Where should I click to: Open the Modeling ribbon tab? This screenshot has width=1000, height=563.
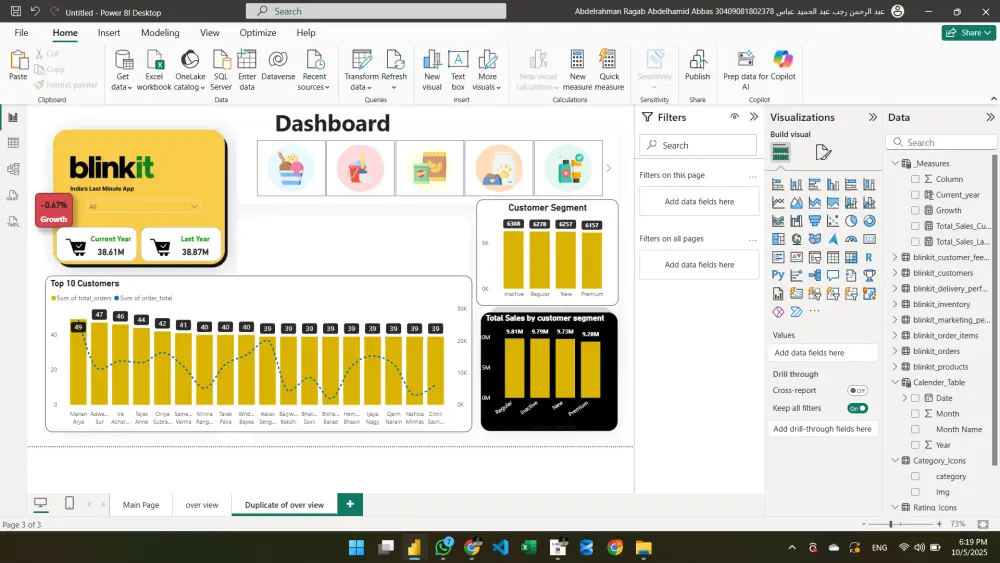160,33
